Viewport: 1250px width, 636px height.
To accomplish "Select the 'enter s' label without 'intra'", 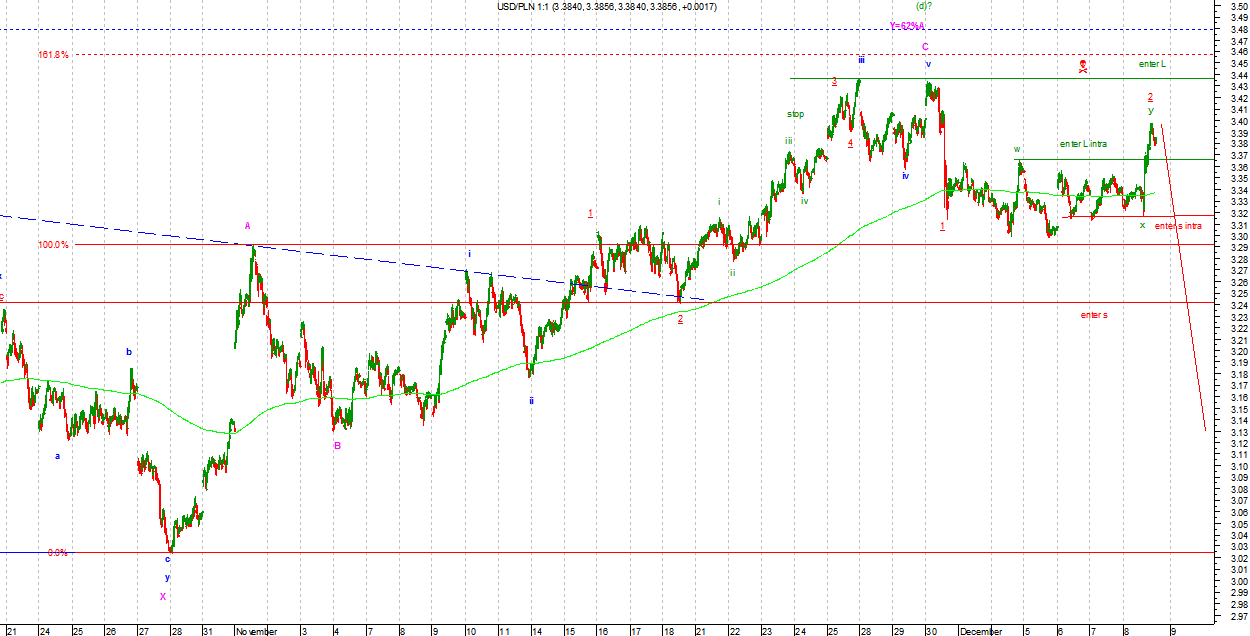I will (1094, 315).
